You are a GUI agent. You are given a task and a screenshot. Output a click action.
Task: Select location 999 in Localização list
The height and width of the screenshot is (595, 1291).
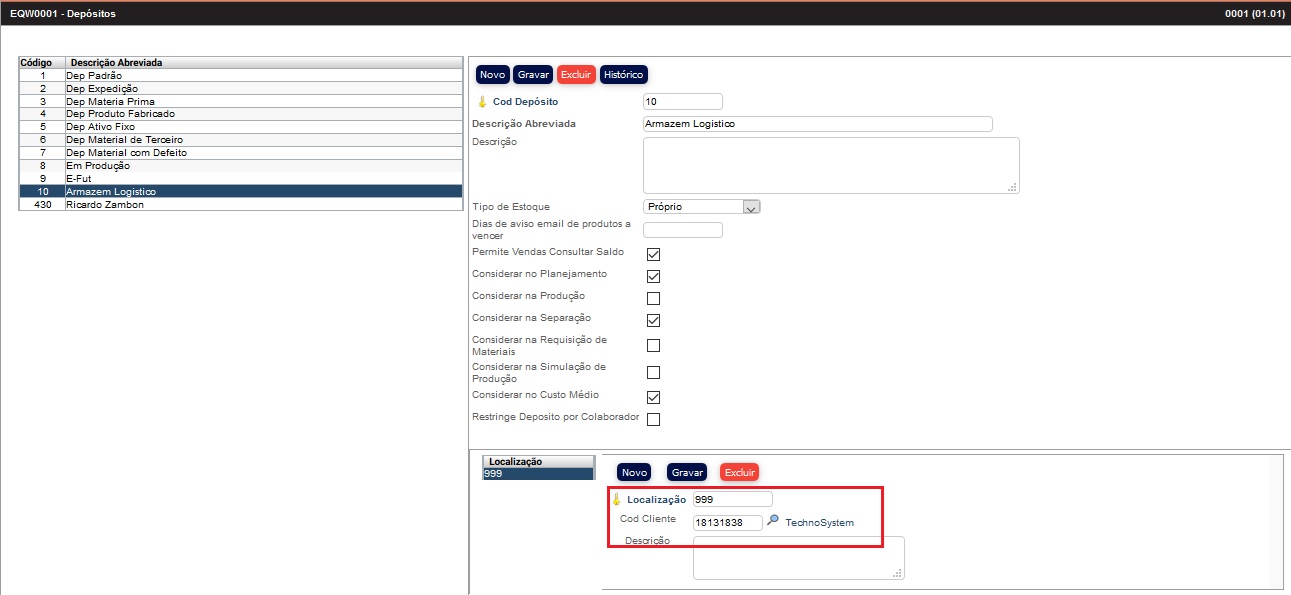(537, 474)
